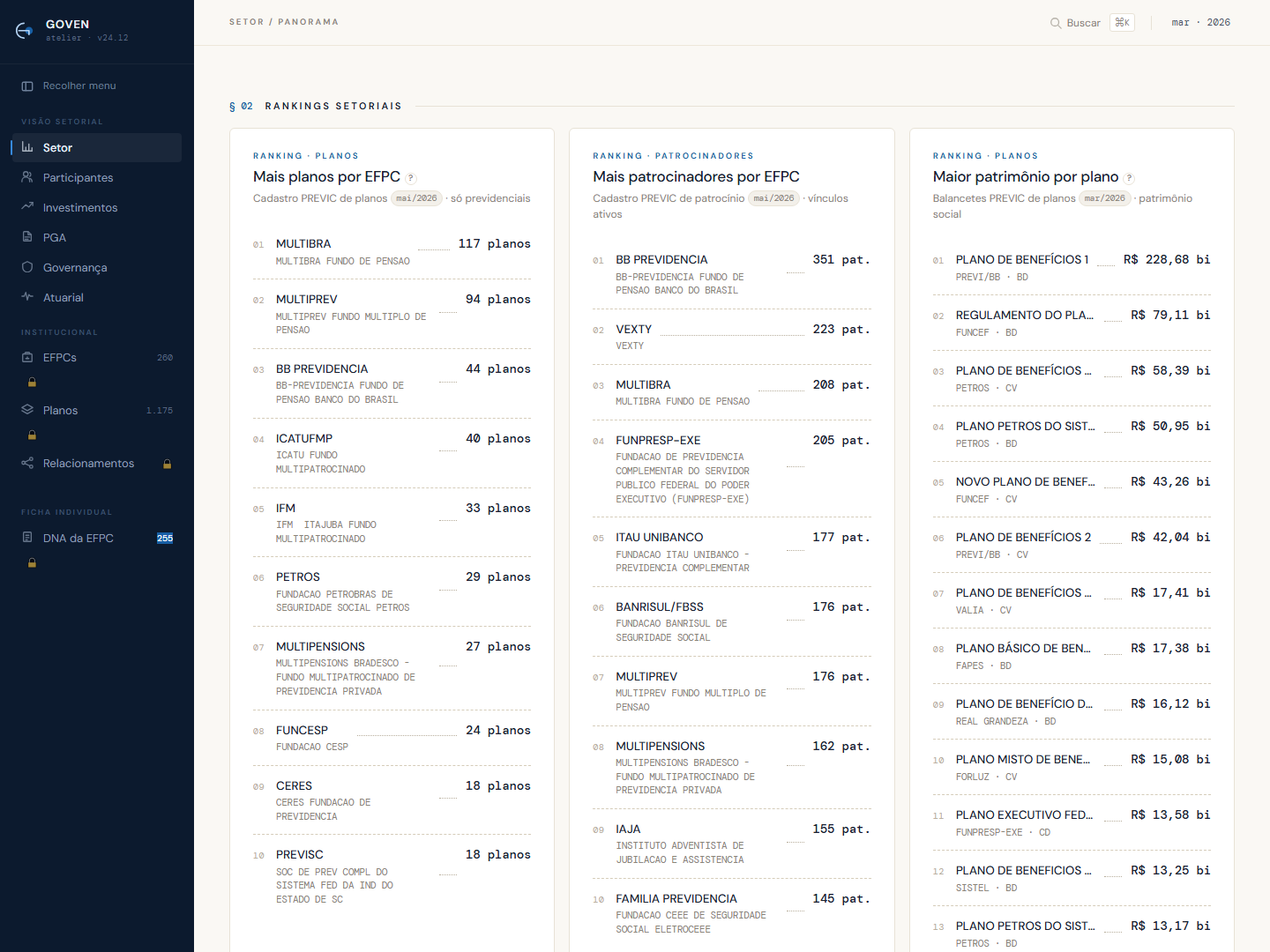
Task: Open the IAJA ranking row
Action: coord(732,844)
